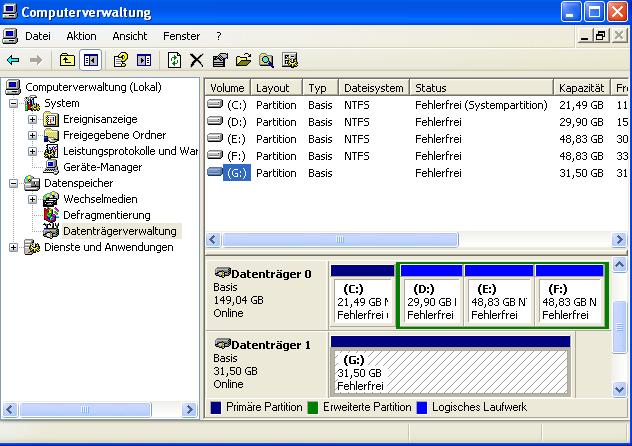Sort by Status column header
The width and height of the screenshot is (632, 446).
click(482, 88)
